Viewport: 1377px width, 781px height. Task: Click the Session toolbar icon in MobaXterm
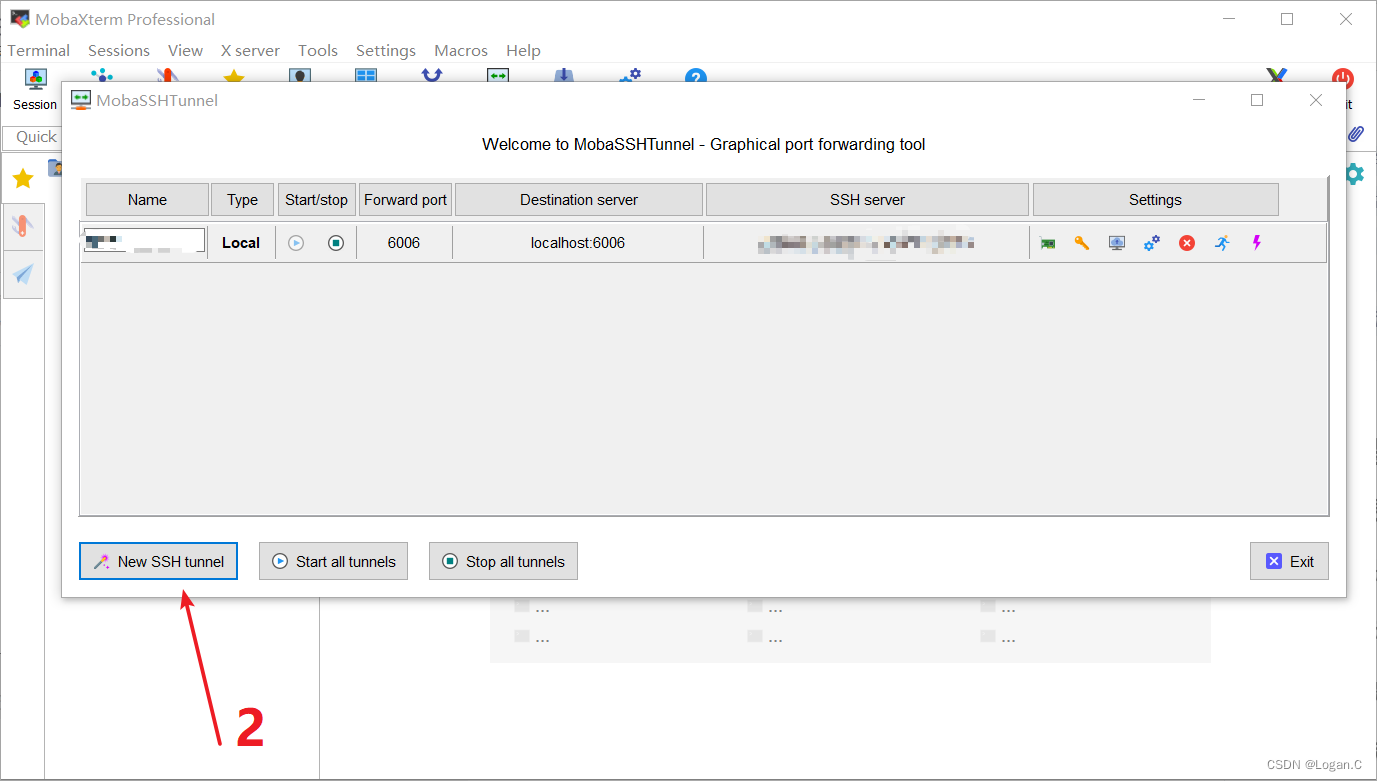click(x=35, y=89)
